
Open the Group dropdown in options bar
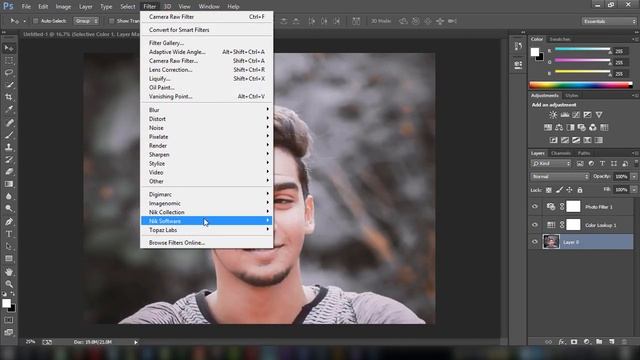coord(86,21)
